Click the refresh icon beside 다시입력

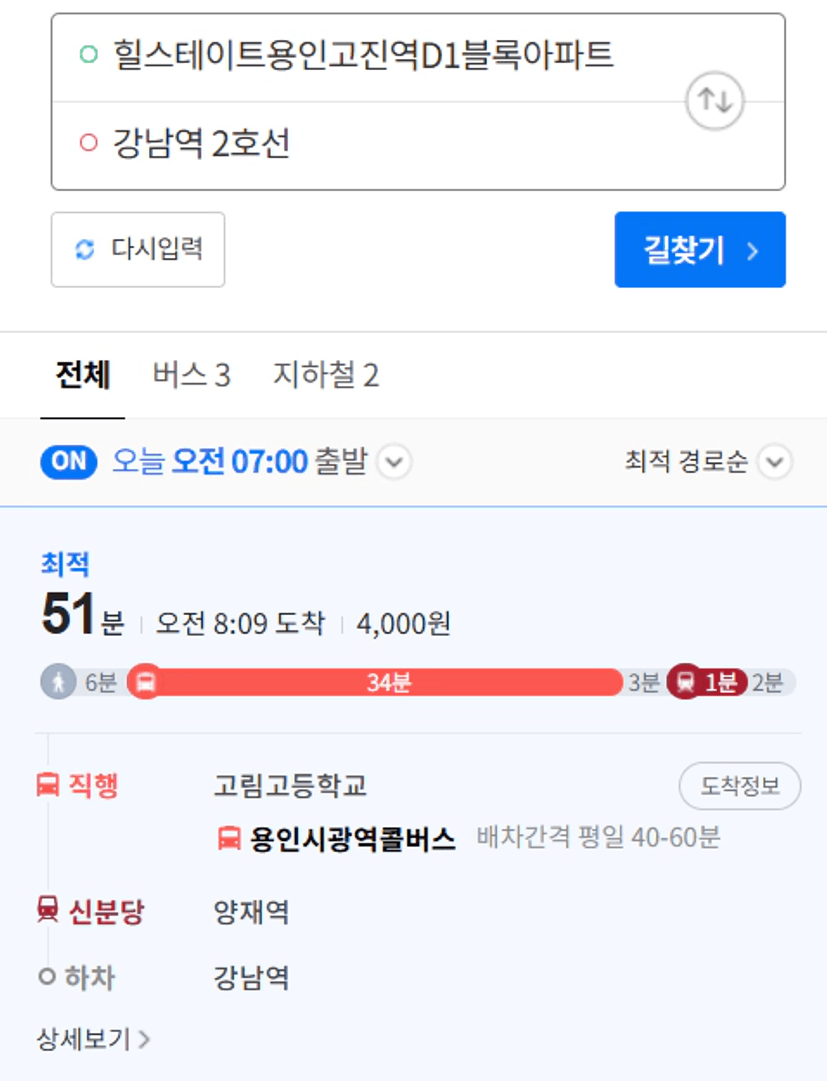pyautogui.click(x=86, y=249)
